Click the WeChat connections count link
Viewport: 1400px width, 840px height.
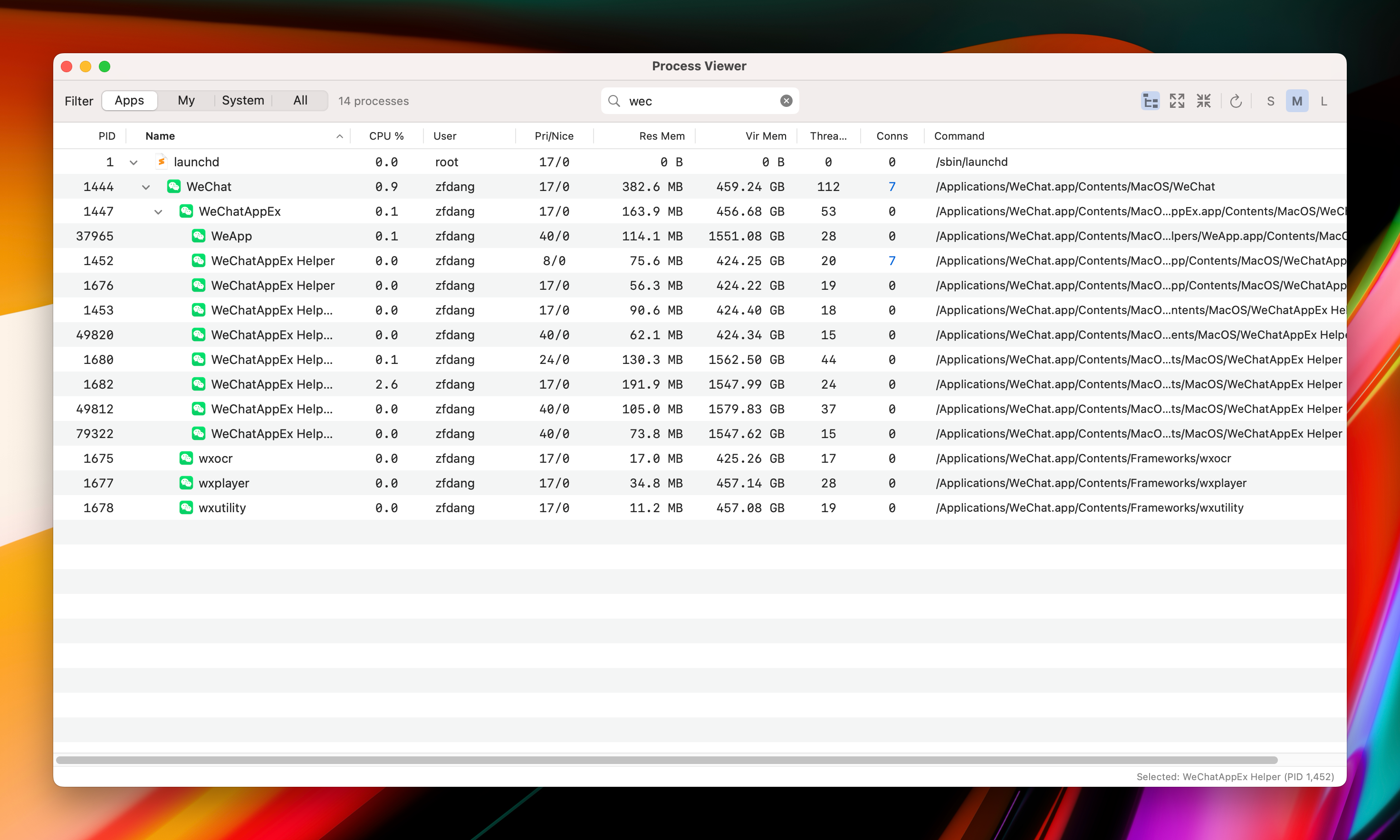tap(892, 187)
